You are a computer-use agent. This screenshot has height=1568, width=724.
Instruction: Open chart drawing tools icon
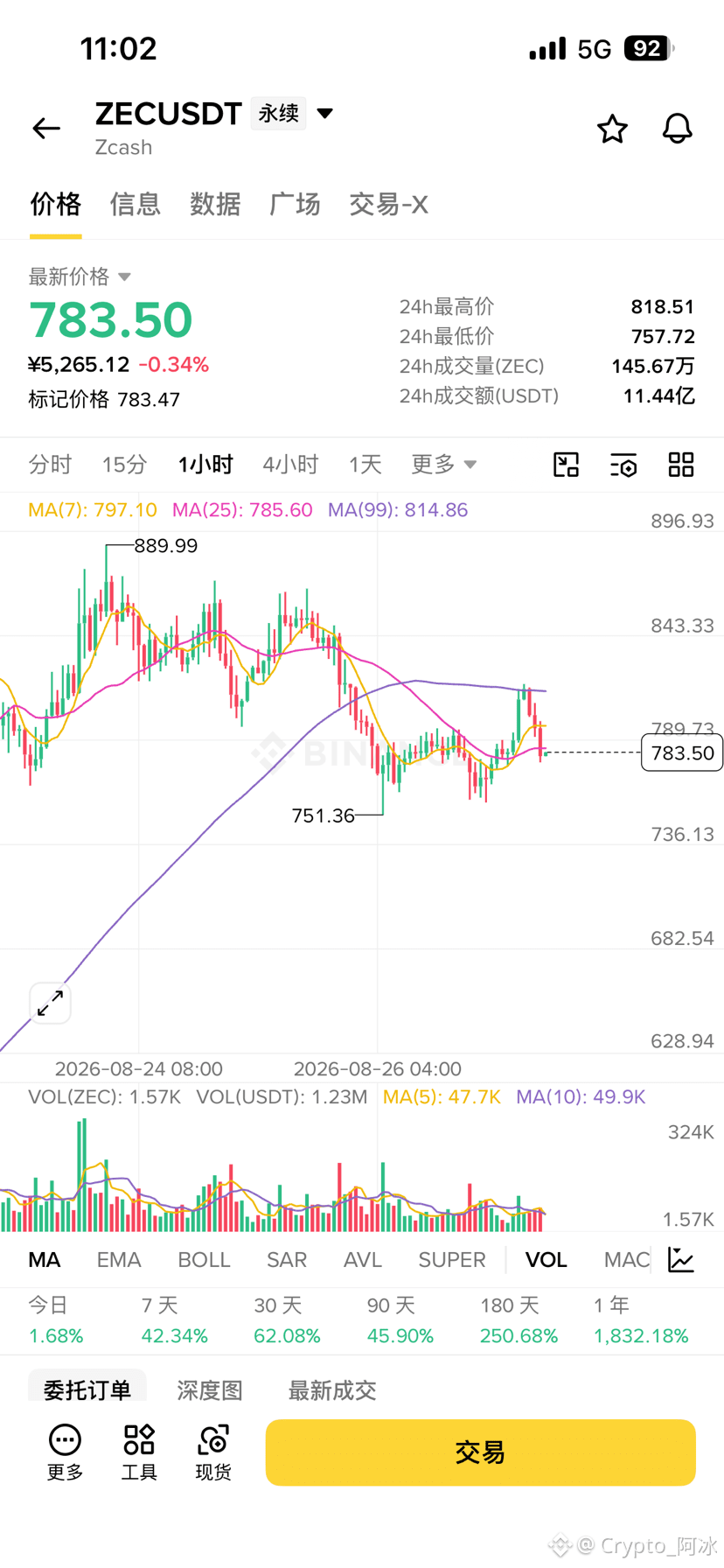pyautogui.click(x=567, y=465)
